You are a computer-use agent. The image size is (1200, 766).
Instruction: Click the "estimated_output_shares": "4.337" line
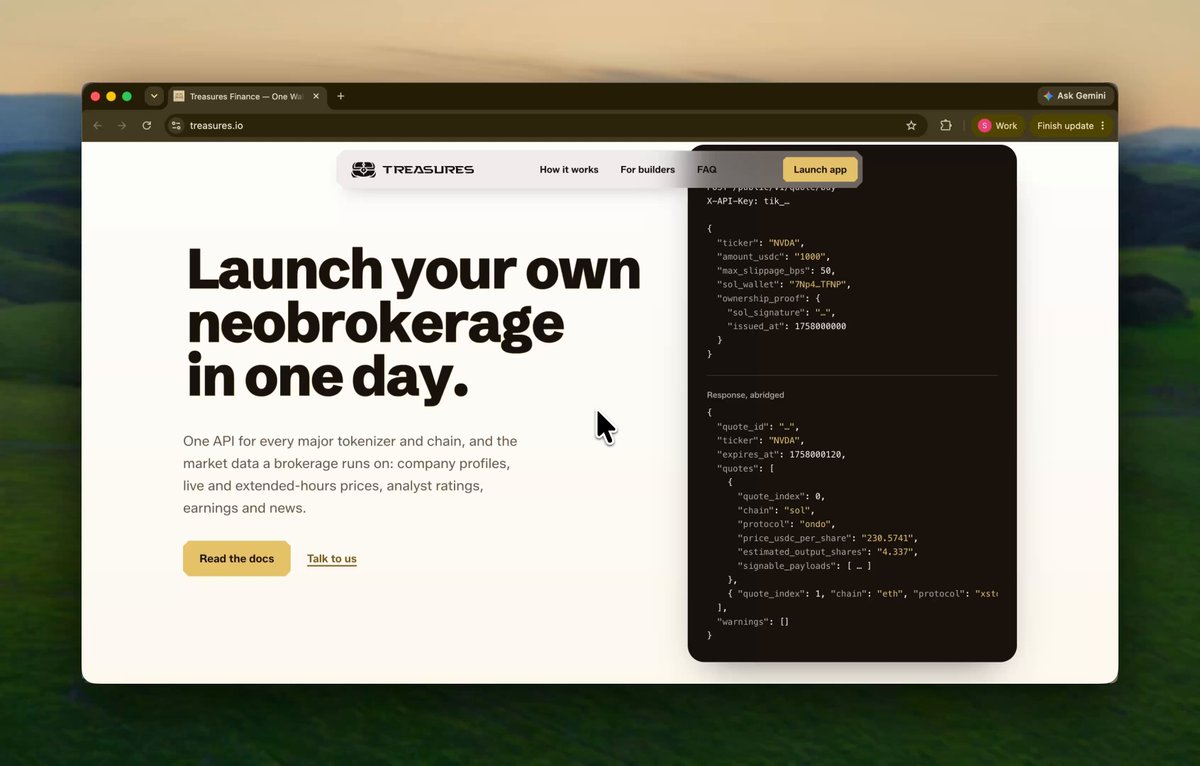(828, 552)
